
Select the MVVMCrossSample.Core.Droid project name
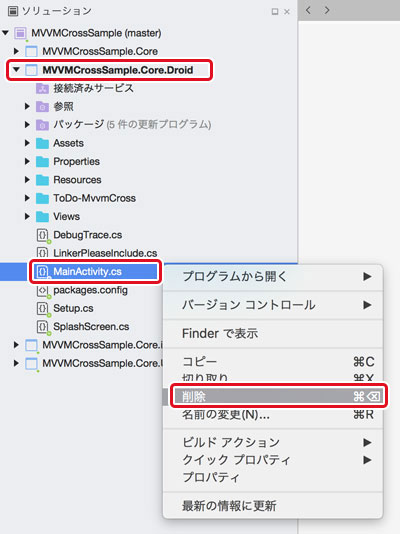117,70
